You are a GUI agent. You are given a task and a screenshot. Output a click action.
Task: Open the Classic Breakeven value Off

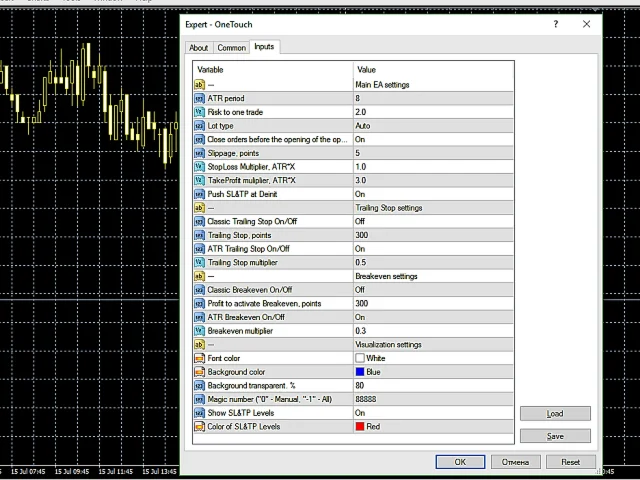[x=433, y=290]
